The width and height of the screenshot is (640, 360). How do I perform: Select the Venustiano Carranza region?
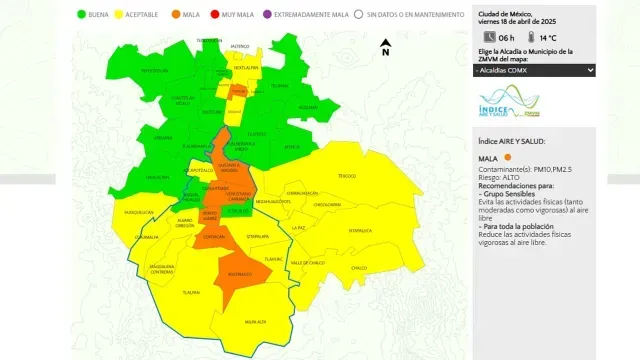239,196
